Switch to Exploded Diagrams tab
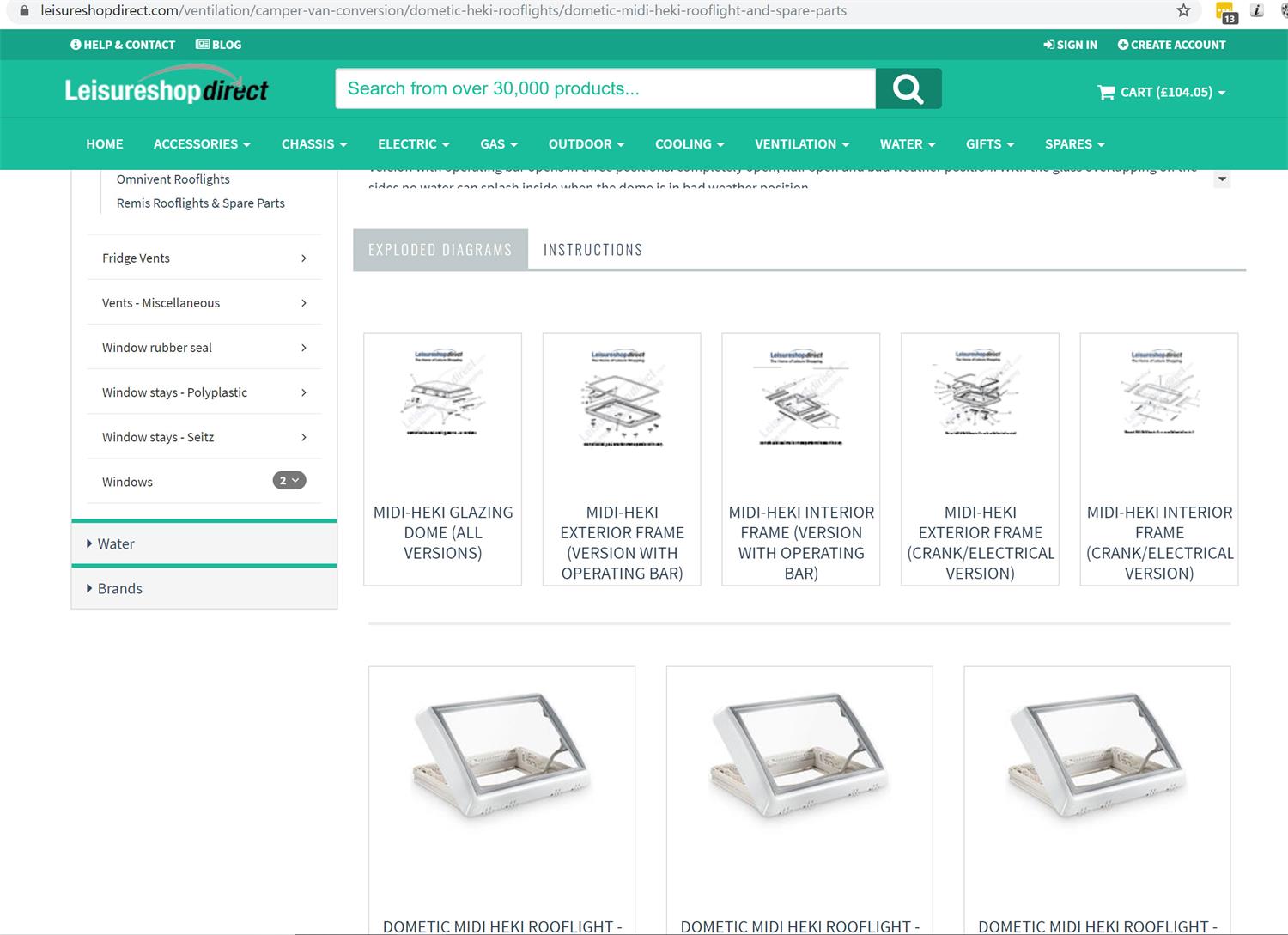 tap(440, 250)
